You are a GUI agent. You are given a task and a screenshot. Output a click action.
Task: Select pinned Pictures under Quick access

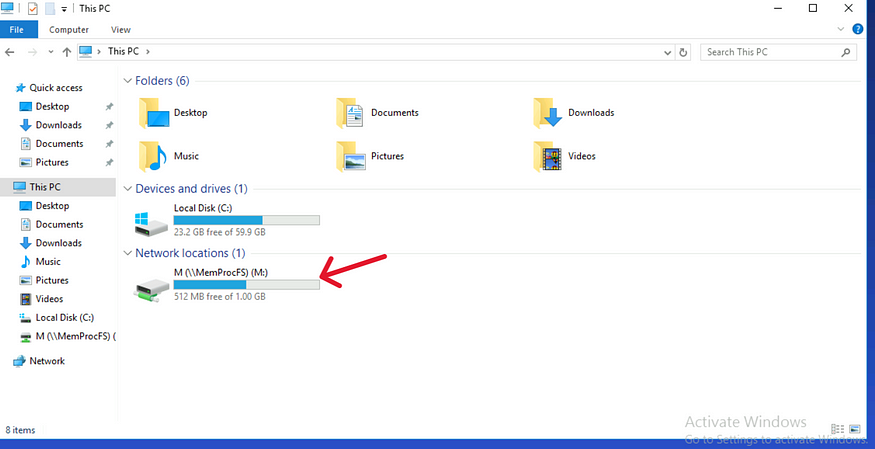tap(52, 162)
